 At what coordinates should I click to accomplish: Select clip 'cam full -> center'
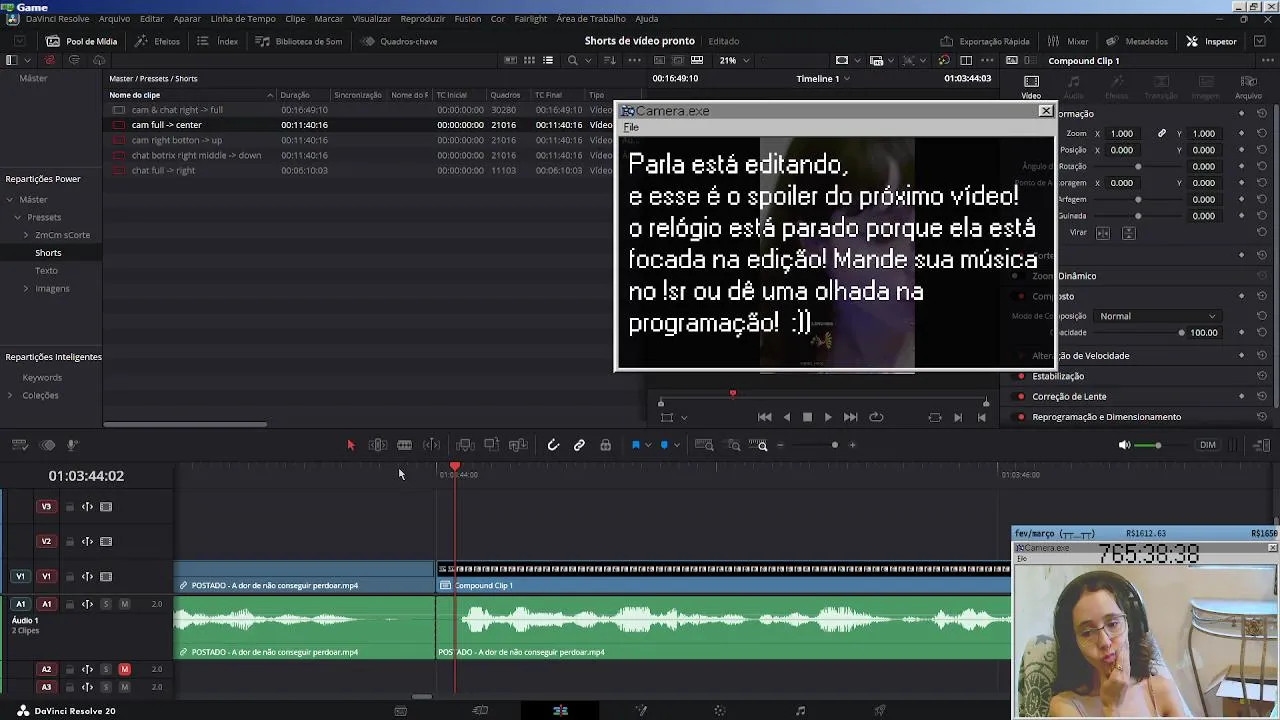[x=167, y=125]
